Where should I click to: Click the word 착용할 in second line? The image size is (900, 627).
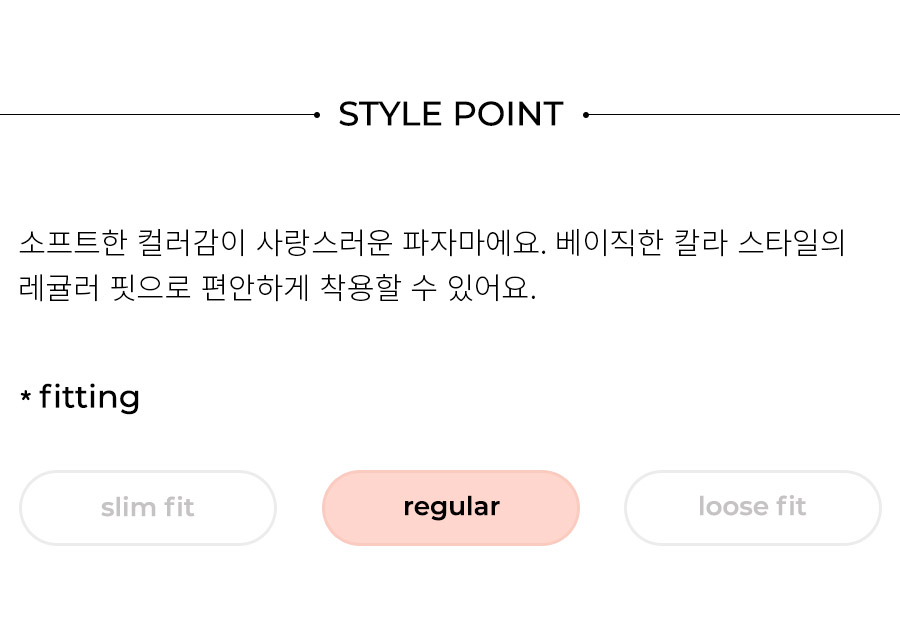click(360, 287)
